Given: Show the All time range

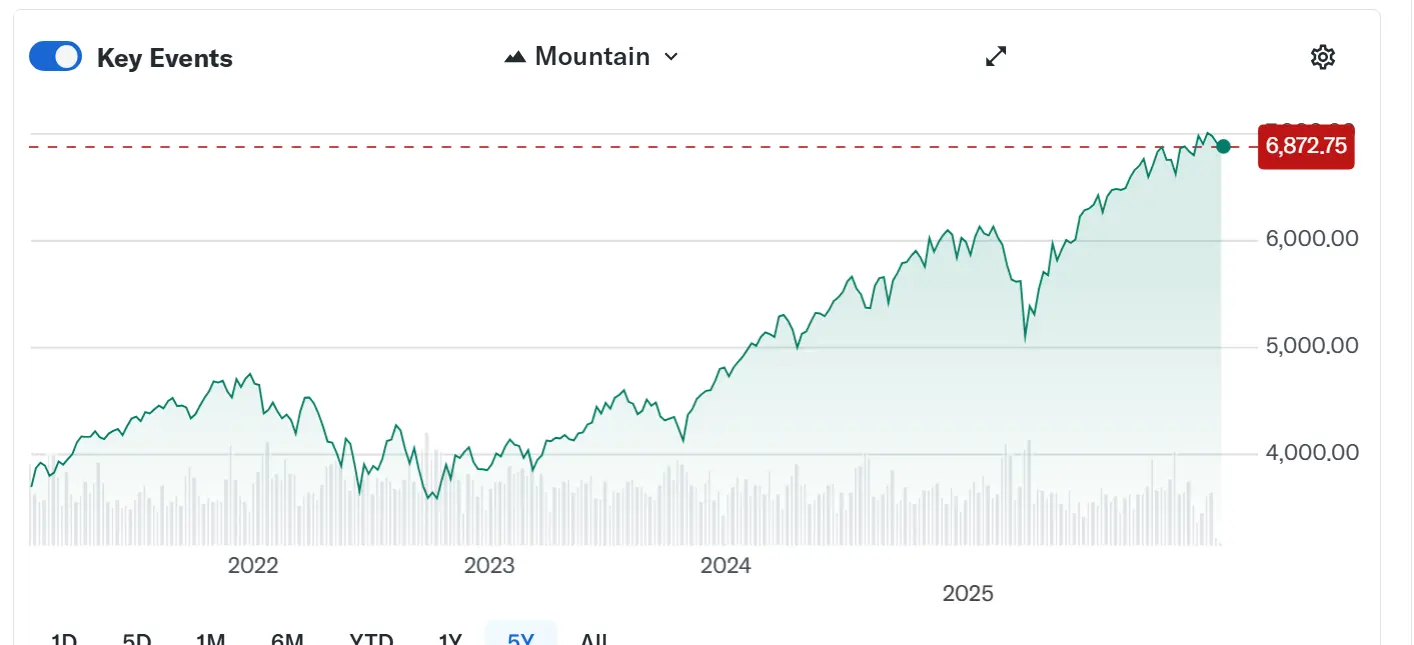Looking at the screenshot, I should tap(594, 639).
